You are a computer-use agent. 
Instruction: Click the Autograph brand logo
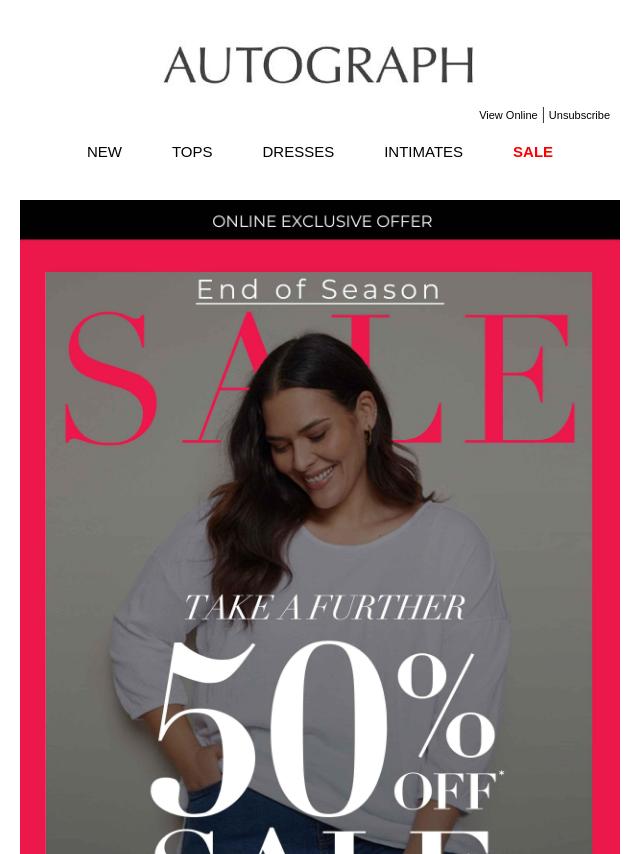click(x=319, y=65)
